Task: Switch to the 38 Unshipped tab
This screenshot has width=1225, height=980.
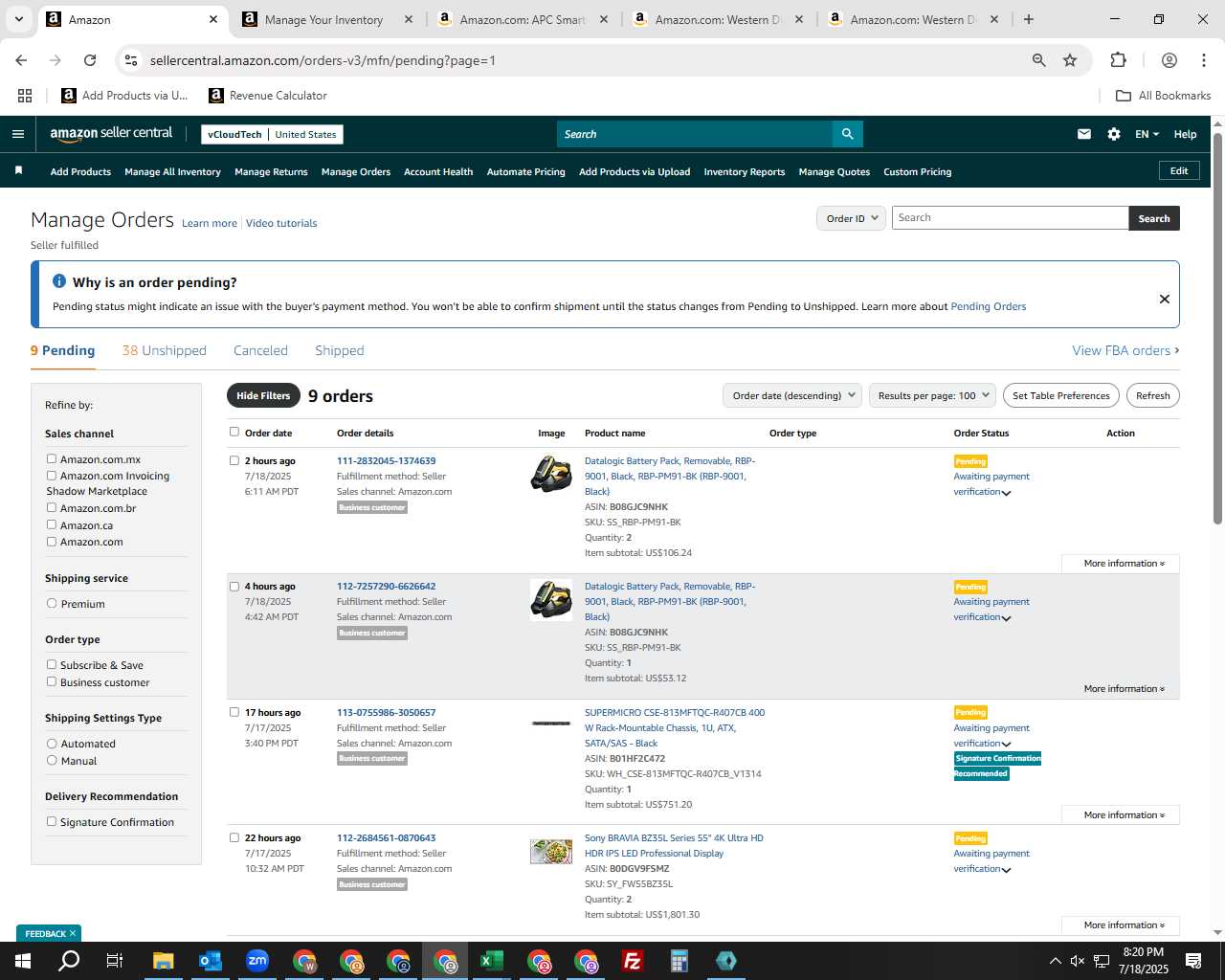Action: click(x=165, y=350)
